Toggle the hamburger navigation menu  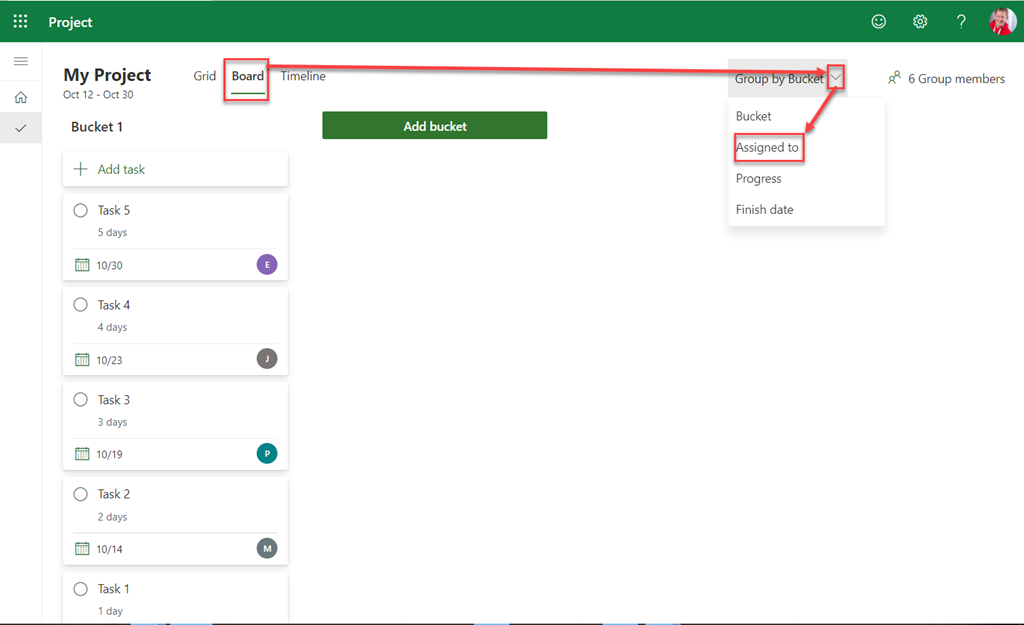point(20,62)
